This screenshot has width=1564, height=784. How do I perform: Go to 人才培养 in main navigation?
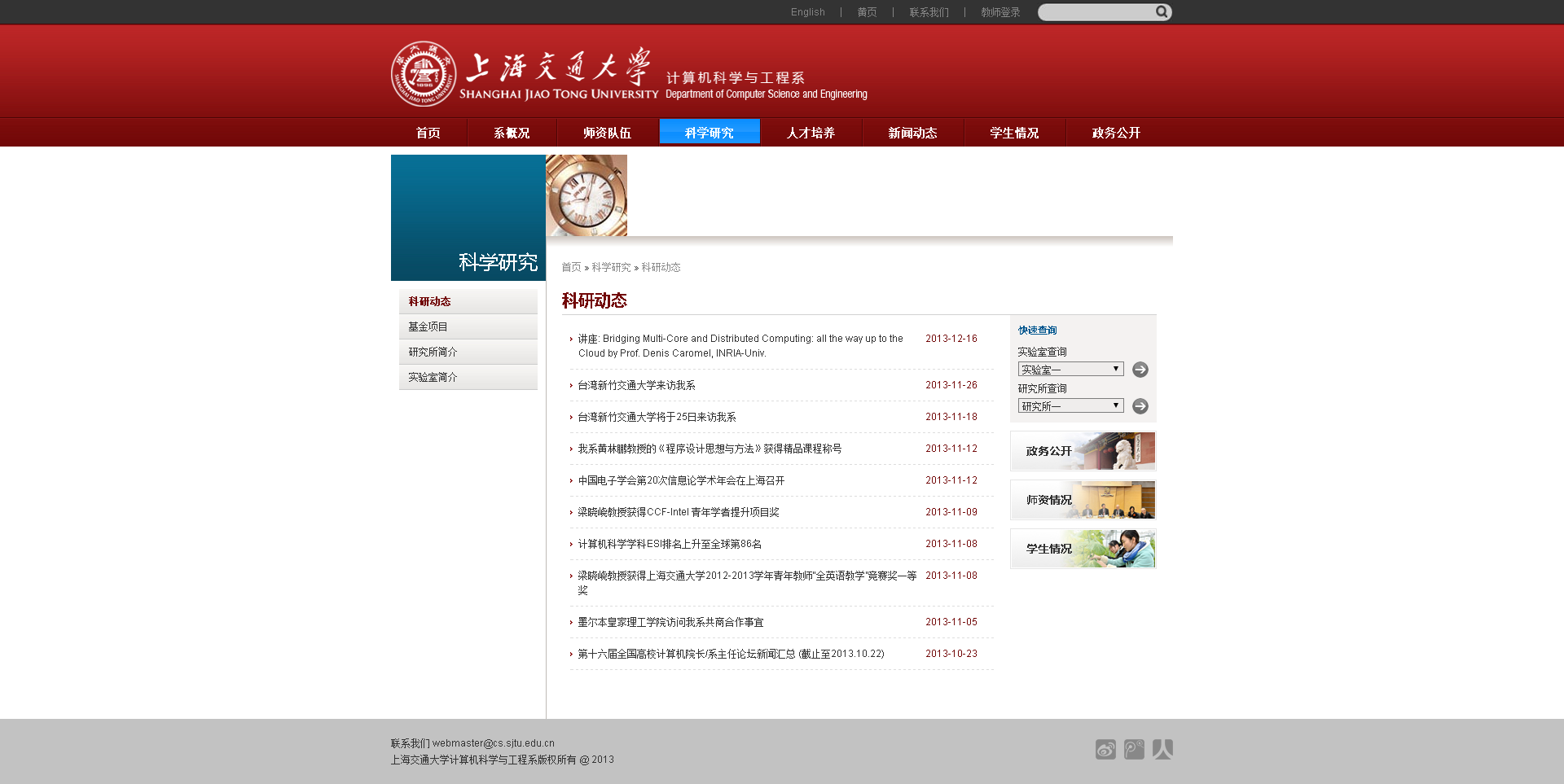(811, 133)
